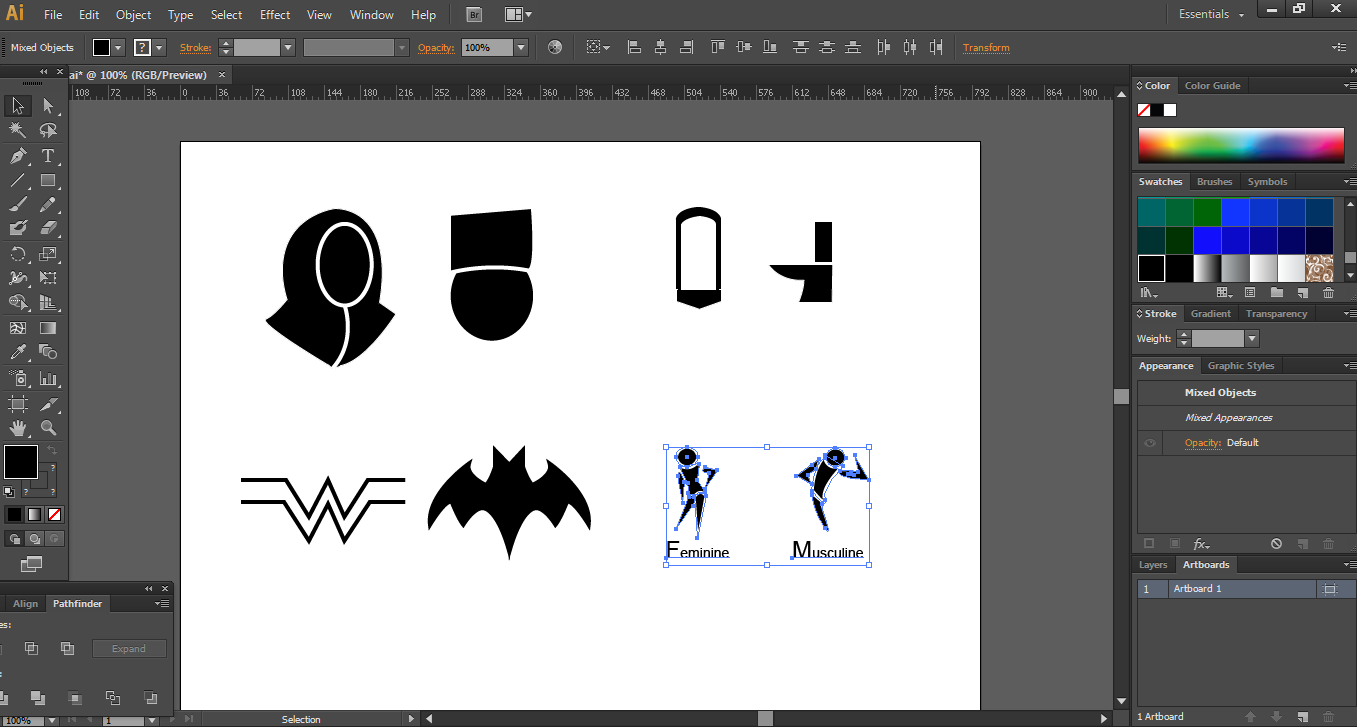This screenshot has width=1357, height=727.
Task: Select the Shape Builder tool
Action: pyautogui.click(x=18, y=302)
